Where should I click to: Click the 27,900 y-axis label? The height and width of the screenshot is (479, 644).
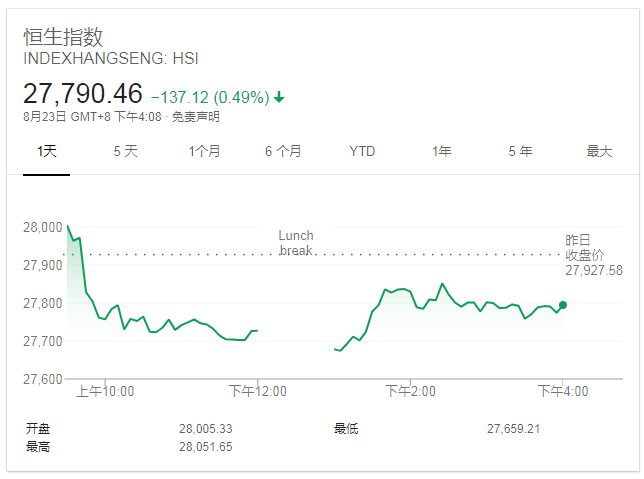[43, 265]
